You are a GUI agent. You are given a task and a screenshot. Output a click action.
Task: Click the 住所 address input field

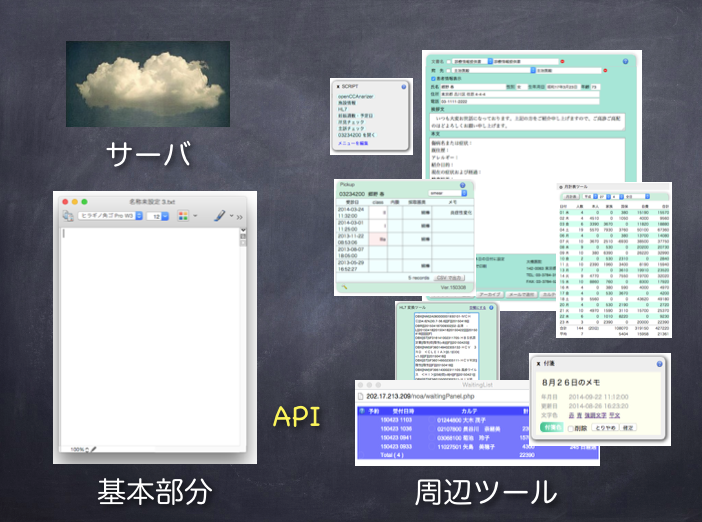pos(520,94)
